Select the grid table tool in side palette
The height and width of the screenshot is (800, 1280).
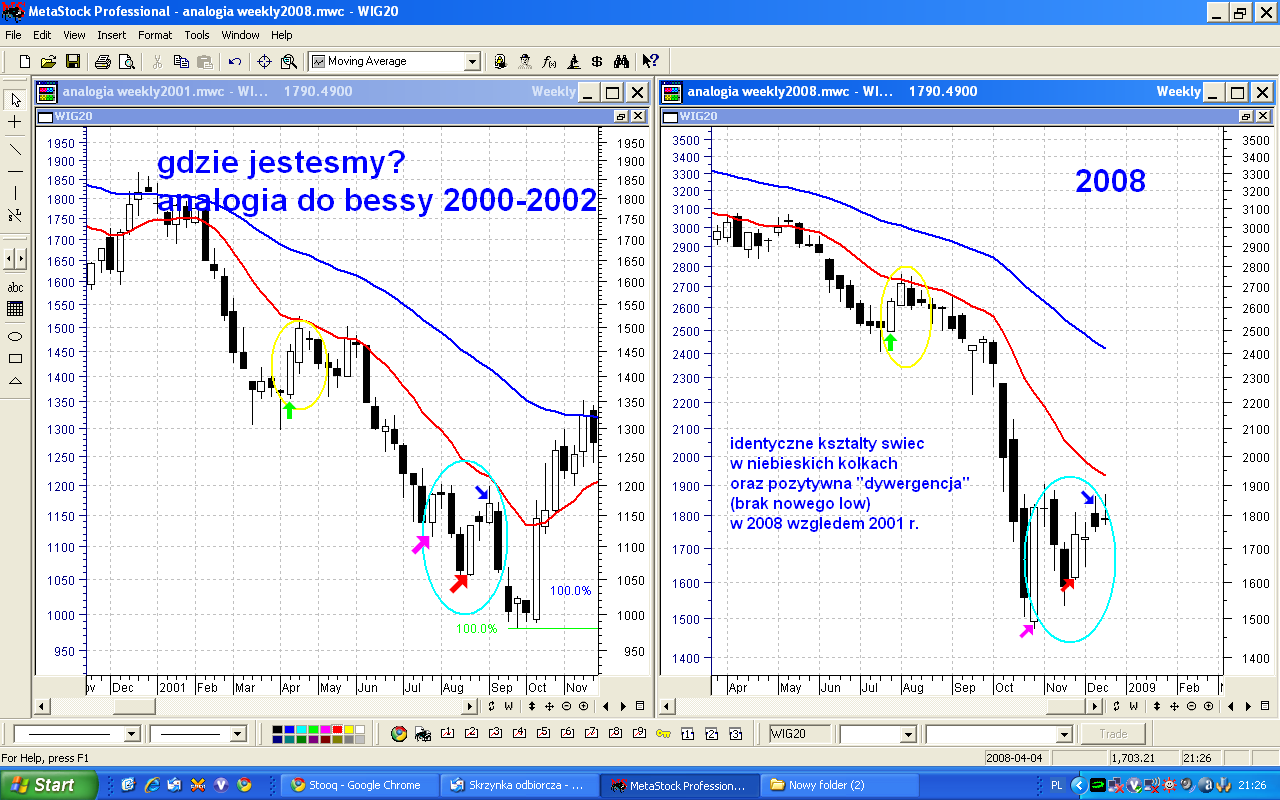(15, 310)
